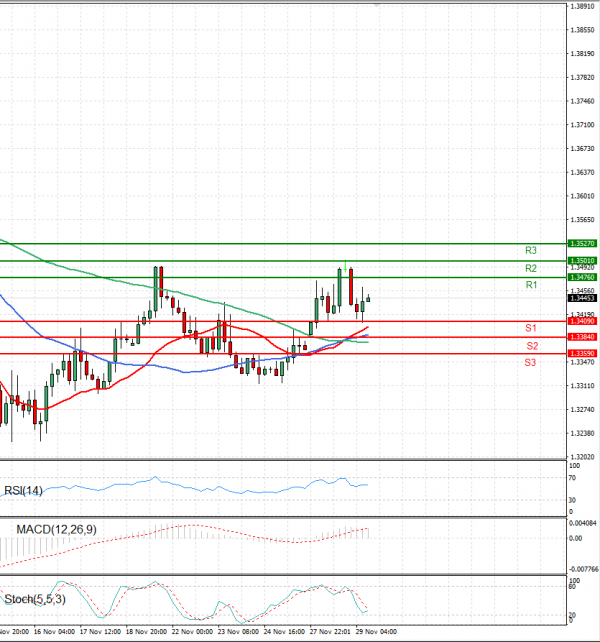
Task: Click the R1 resistance label
Action: [531, 285]
